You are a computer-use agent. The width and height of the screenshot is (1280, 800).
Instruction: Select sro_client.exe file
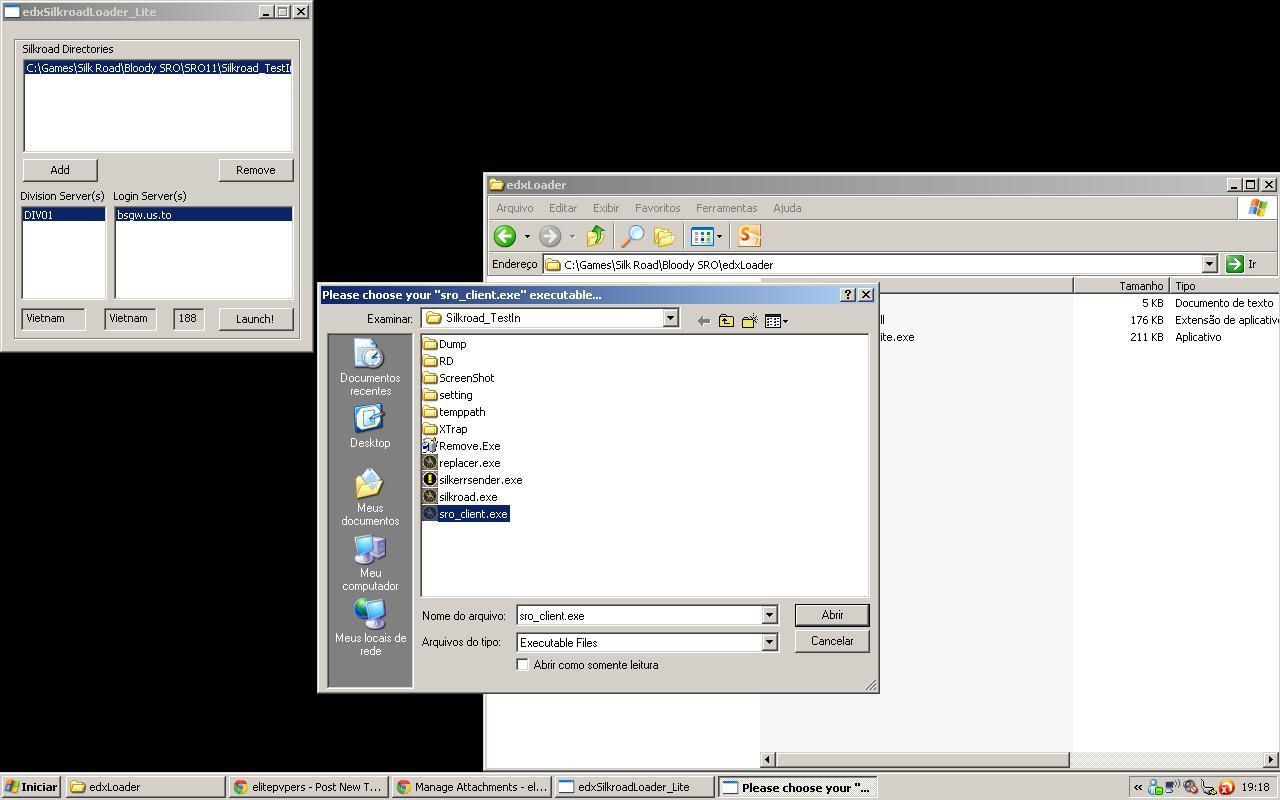tap(466, 514)
